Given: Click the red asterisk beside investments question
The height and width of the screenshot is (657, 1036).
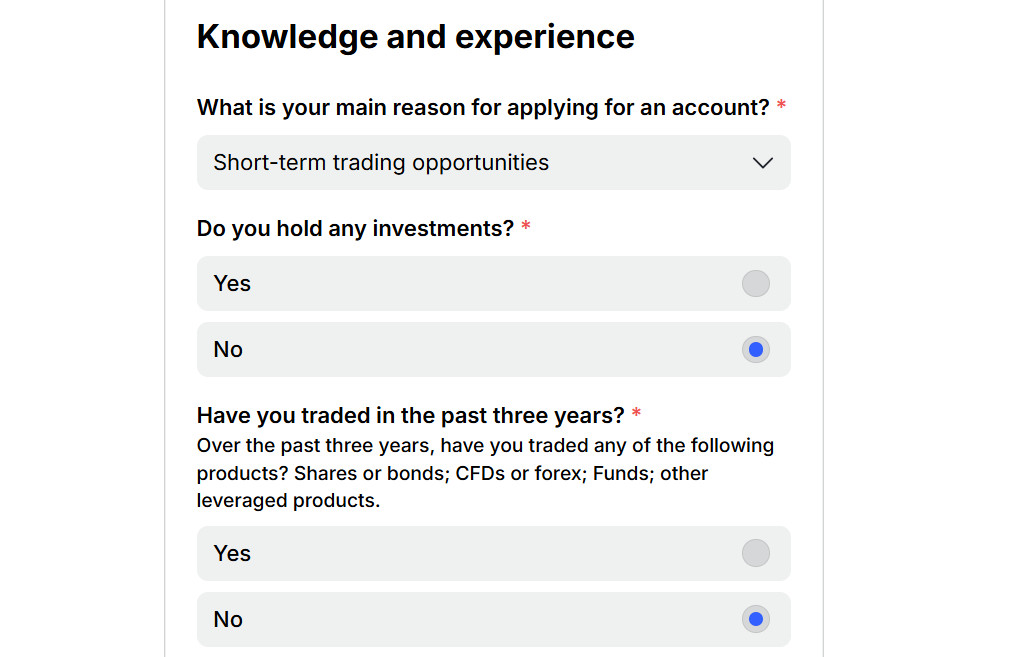Looking at the screenshot, I should coord(526,228).
